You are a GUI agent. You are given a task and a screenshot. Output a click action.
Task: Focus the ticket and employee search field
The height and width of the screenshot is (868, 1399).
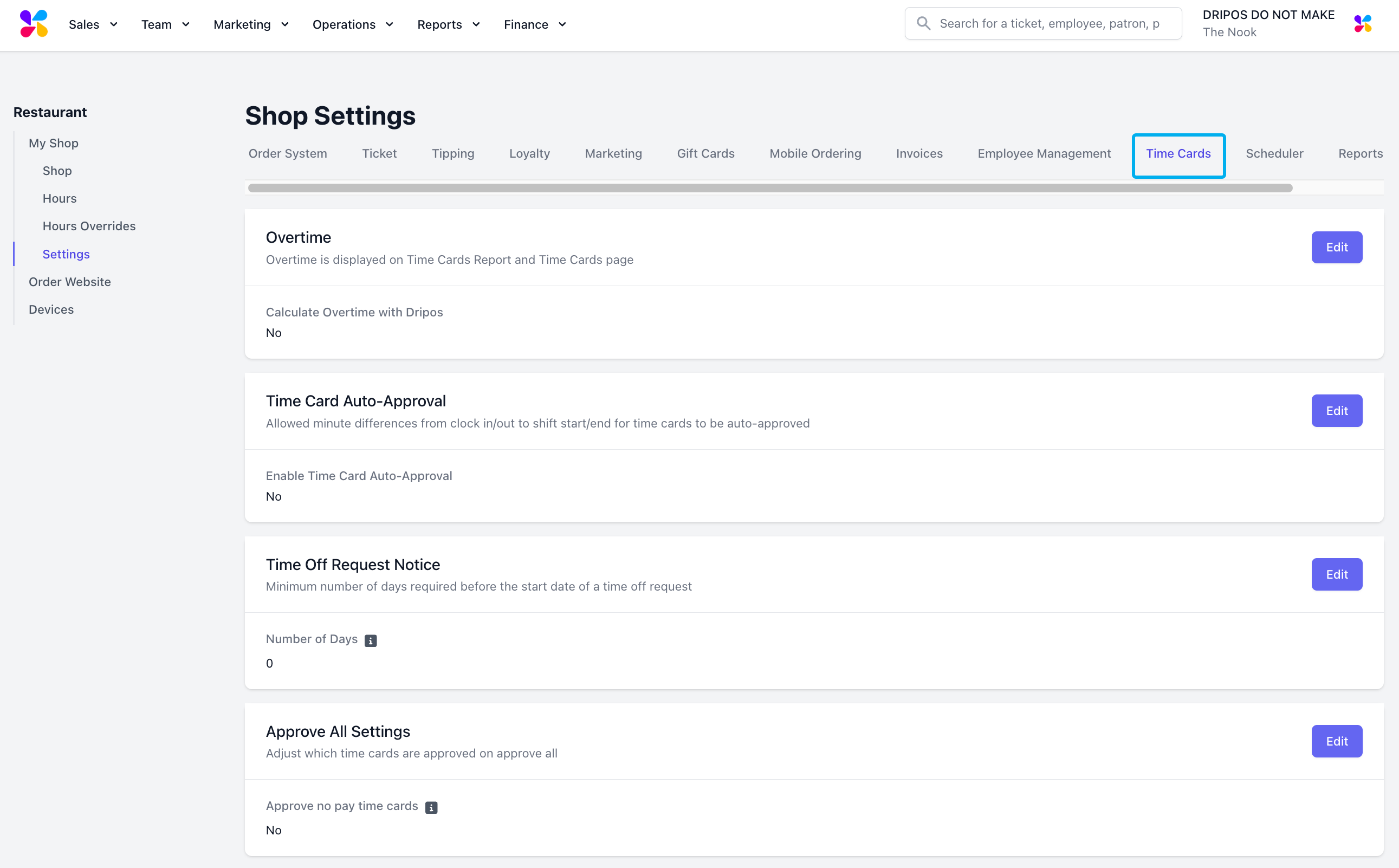tap(1051, 23)
